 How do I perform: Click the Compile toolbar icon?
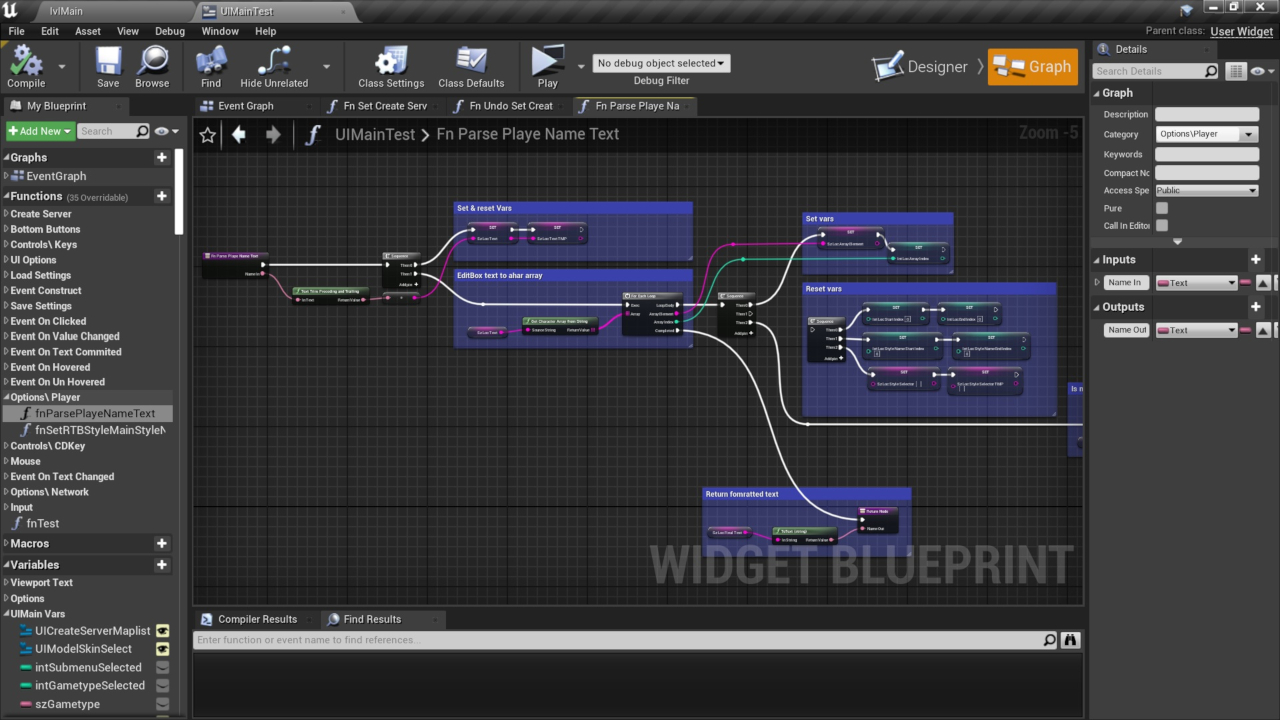point(26,64)
